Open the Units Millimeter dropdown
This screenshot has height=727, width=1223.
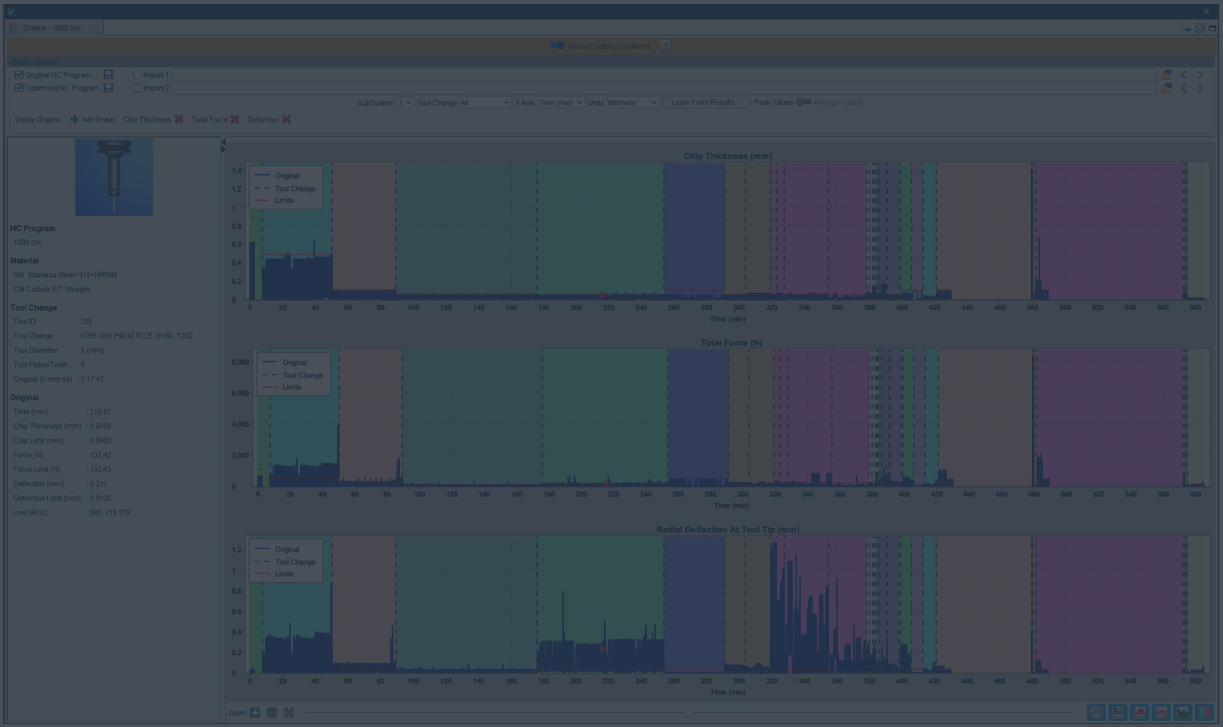click(x=632, y=103)
